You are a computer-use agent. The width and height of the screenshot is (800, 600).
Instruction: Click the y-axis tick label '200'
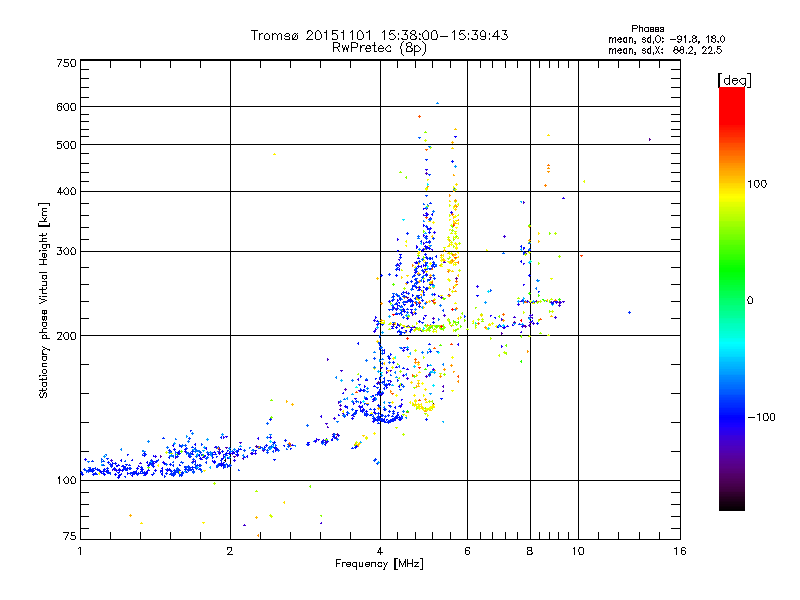67,336
